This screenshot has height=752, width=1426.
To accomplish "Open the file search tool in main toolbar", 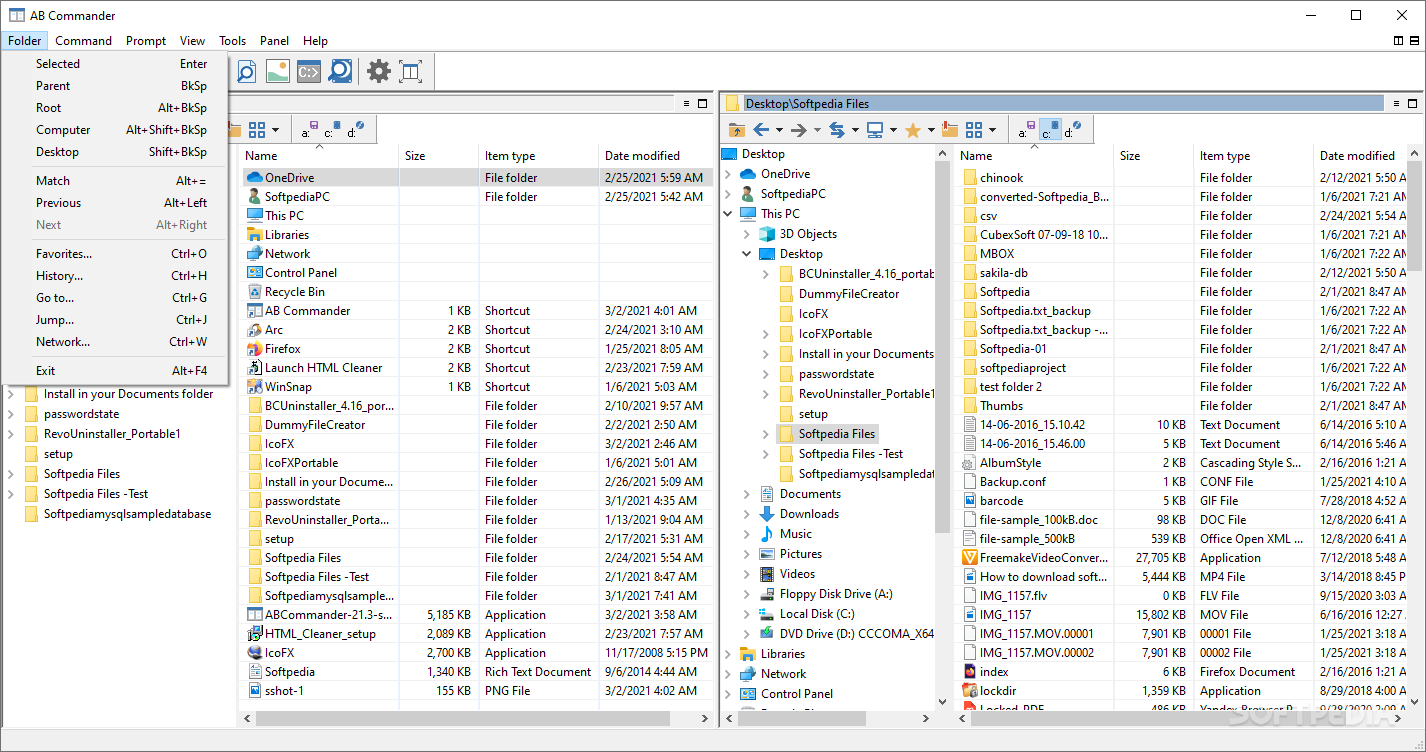I will click(246, 71).
